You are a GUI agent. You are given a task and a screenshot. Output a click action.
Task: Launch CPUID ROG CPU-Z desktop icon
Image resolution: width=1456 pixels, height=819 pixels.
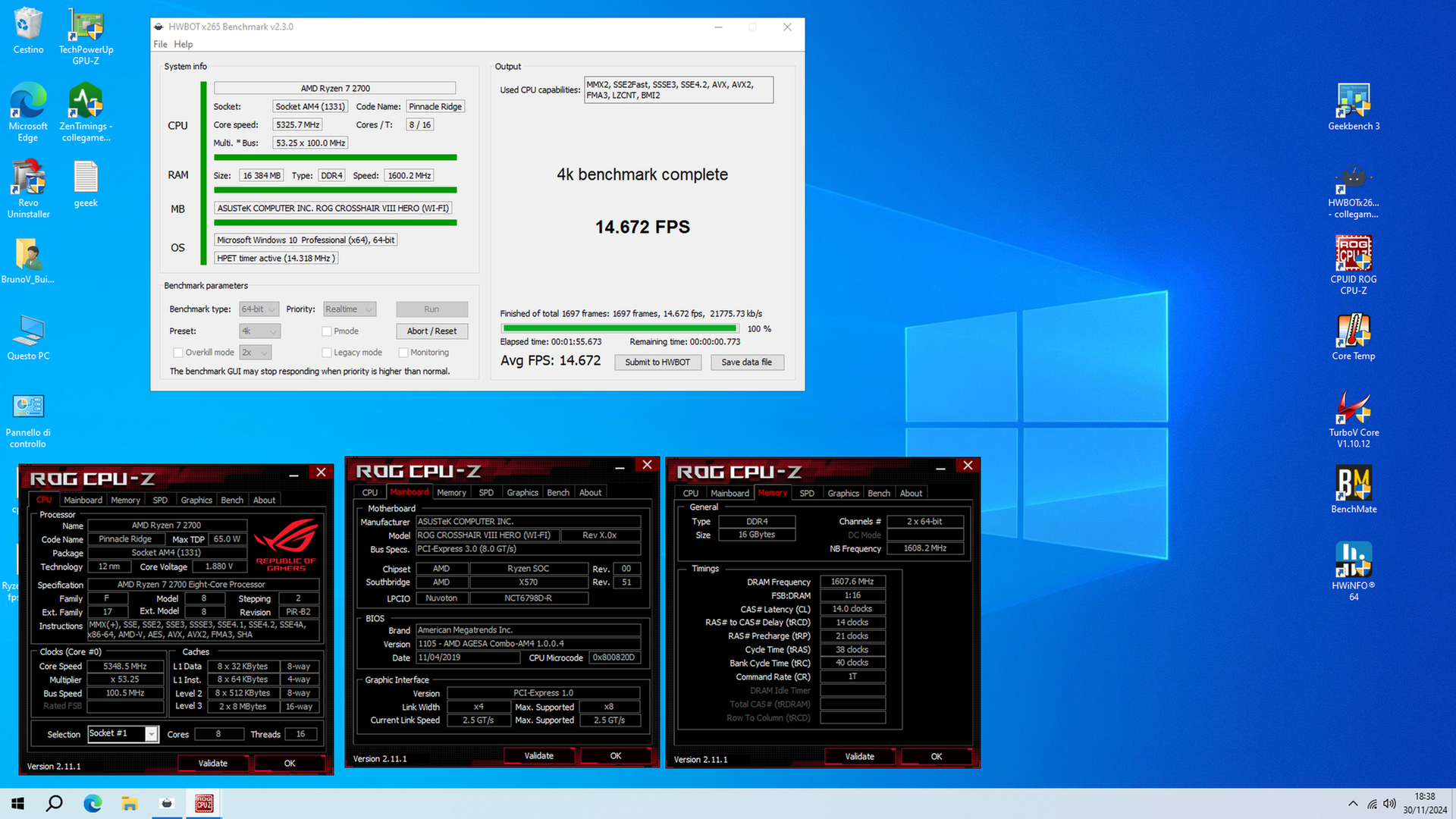1354,265
